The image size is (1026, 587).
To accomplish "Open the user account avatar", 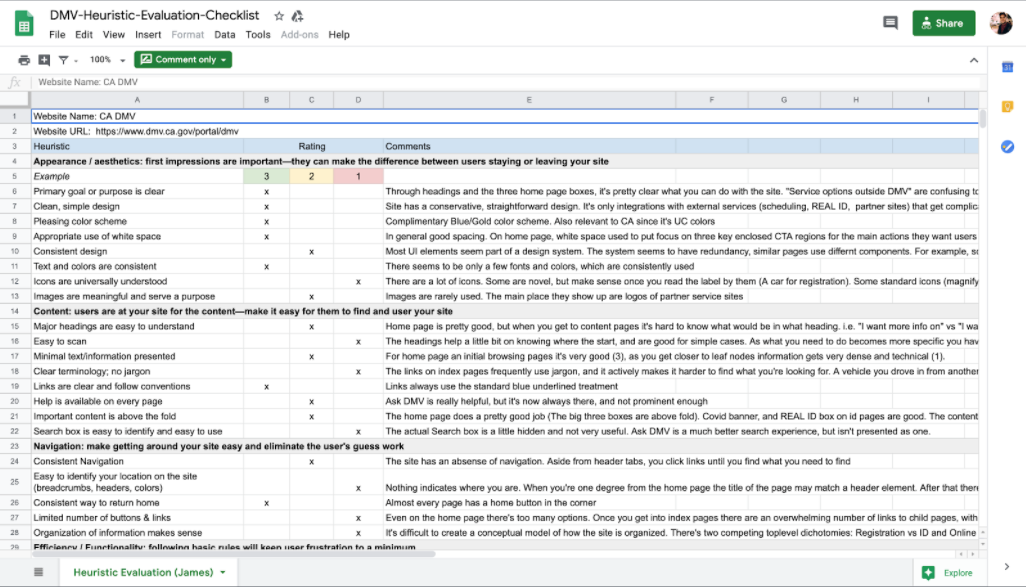I will click(x=1000, y=23).
